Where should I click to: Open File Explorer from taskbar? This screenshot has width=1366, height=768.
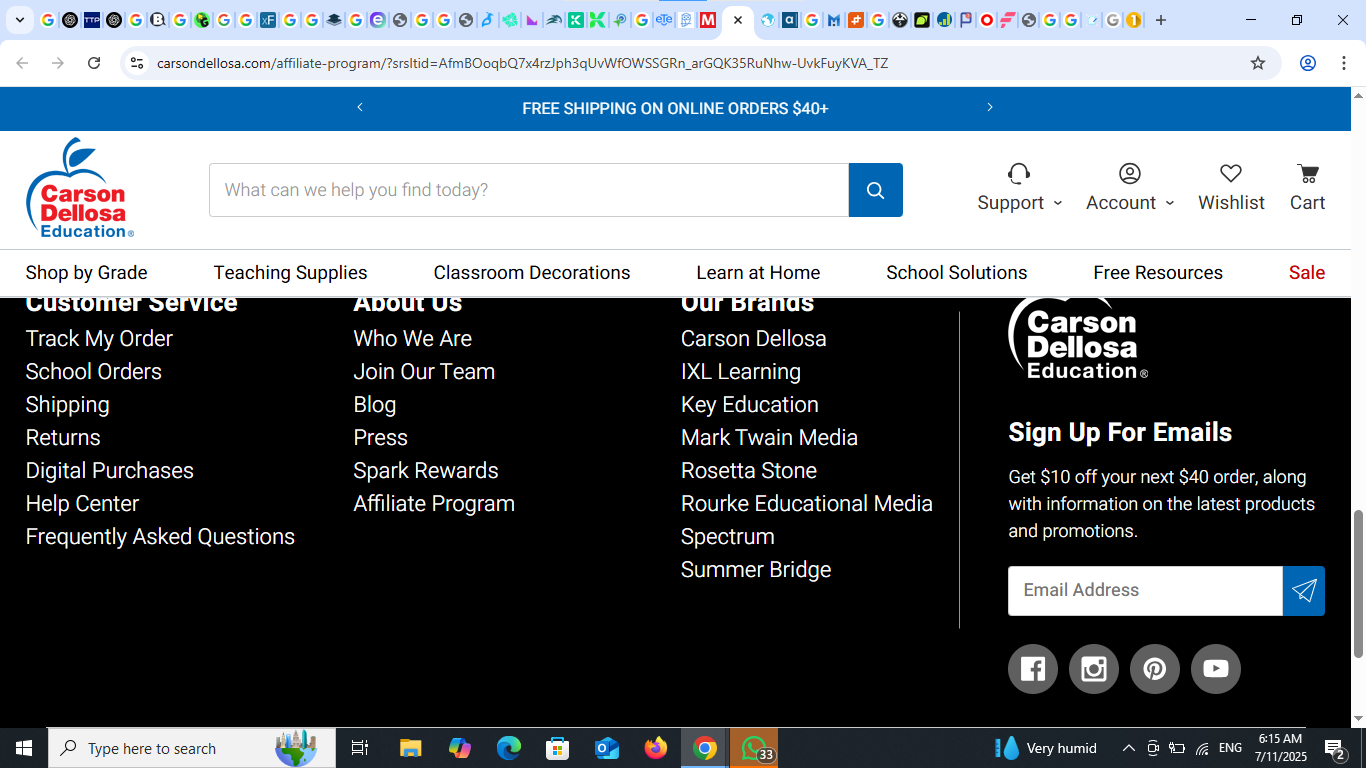click(x=410, y=748)
